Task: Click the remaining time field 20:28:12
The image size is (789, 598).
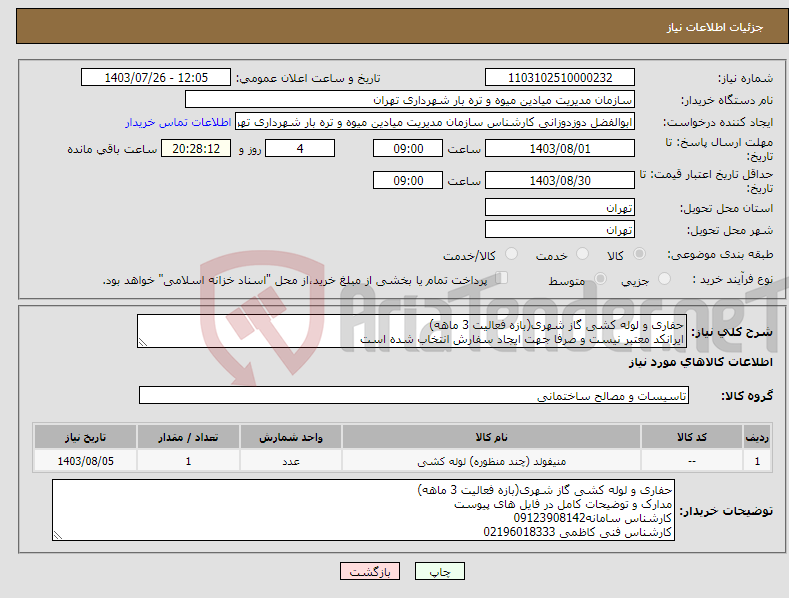Action: click(196, 148)
